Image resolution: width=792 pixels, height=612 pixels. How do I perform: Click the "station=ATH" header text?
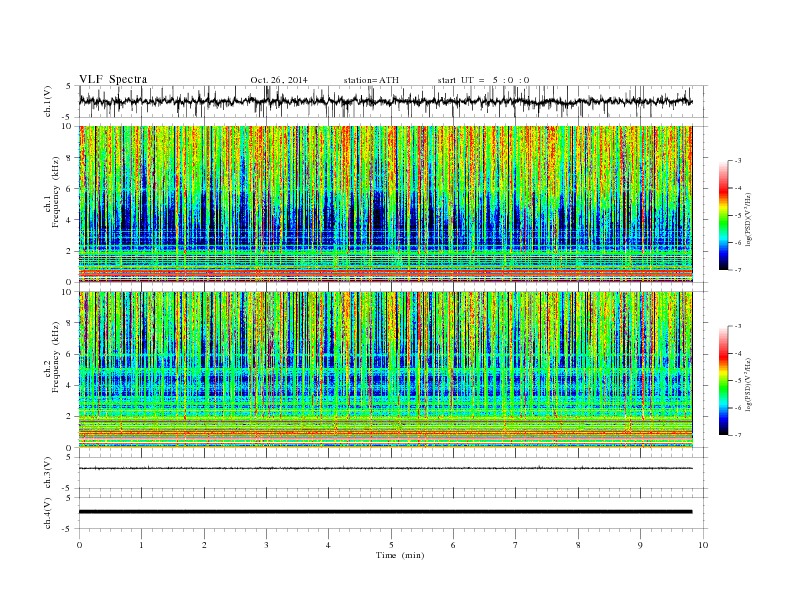pyautogui.click(x=371, y=80)
